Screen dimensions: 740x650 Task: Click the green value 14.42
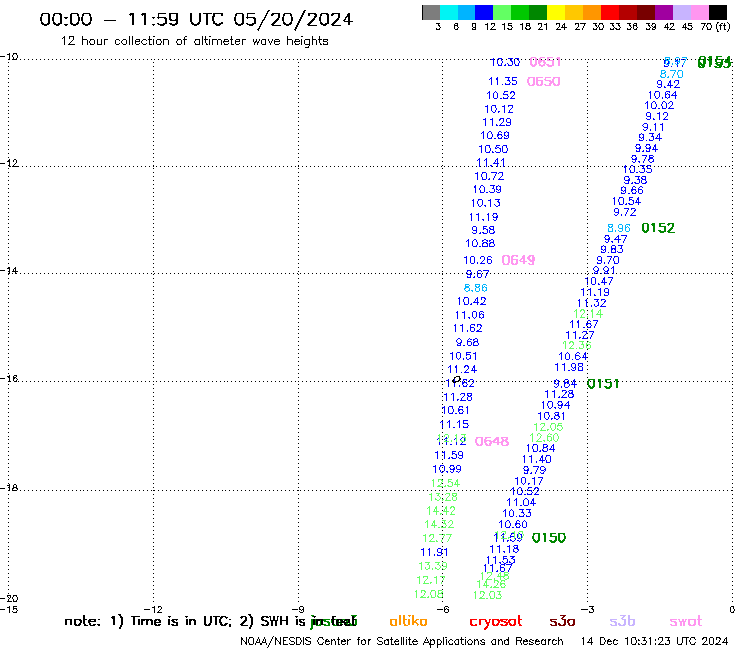tap(441, 511)
